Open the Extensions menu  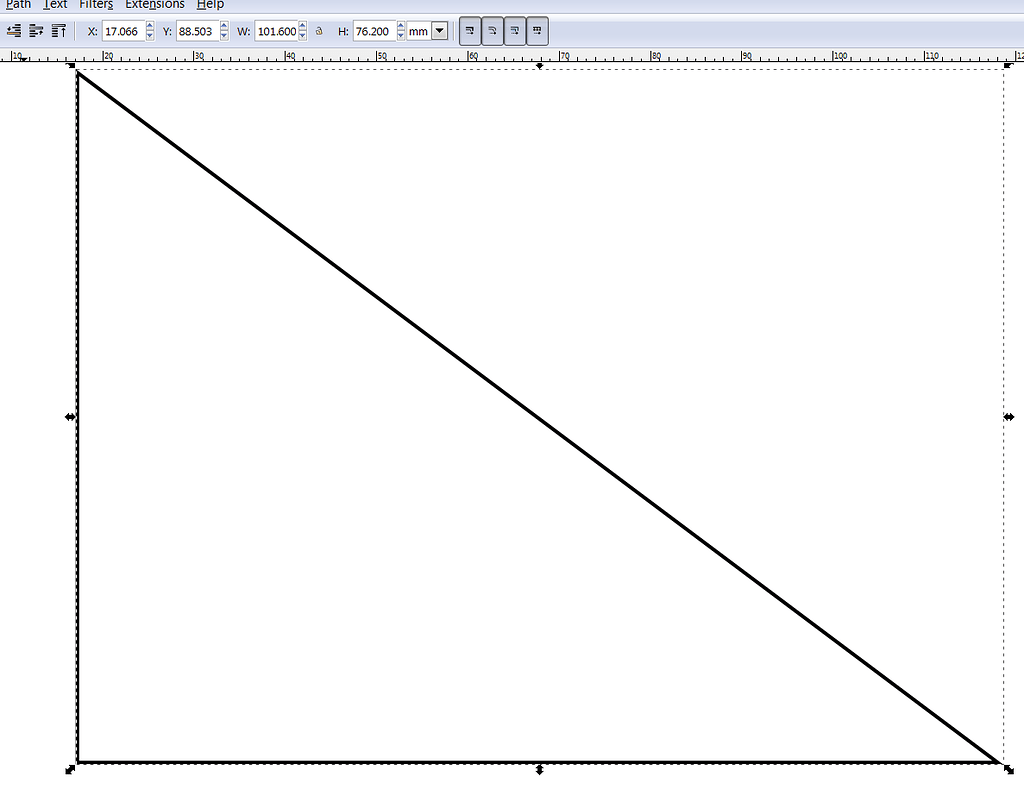[x=154, y=5]
